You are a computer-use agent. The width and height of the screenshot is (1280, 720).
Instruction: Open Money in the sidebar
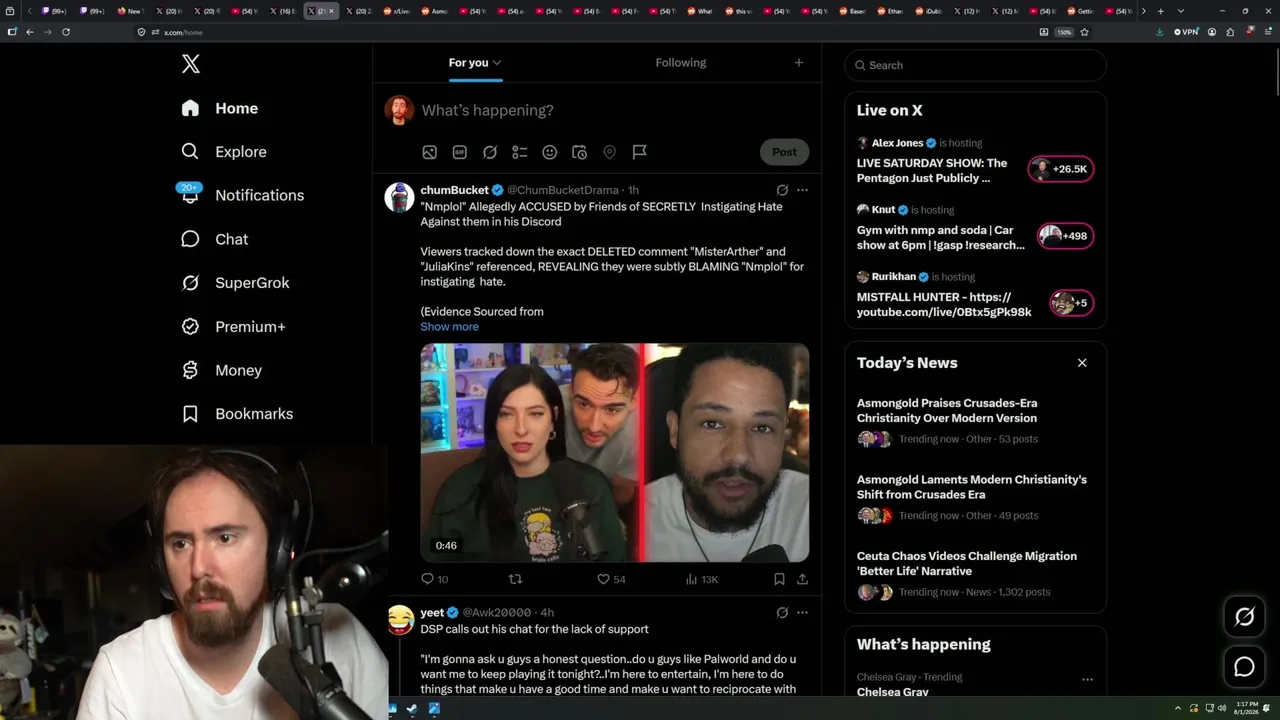(x=221, y=370)
